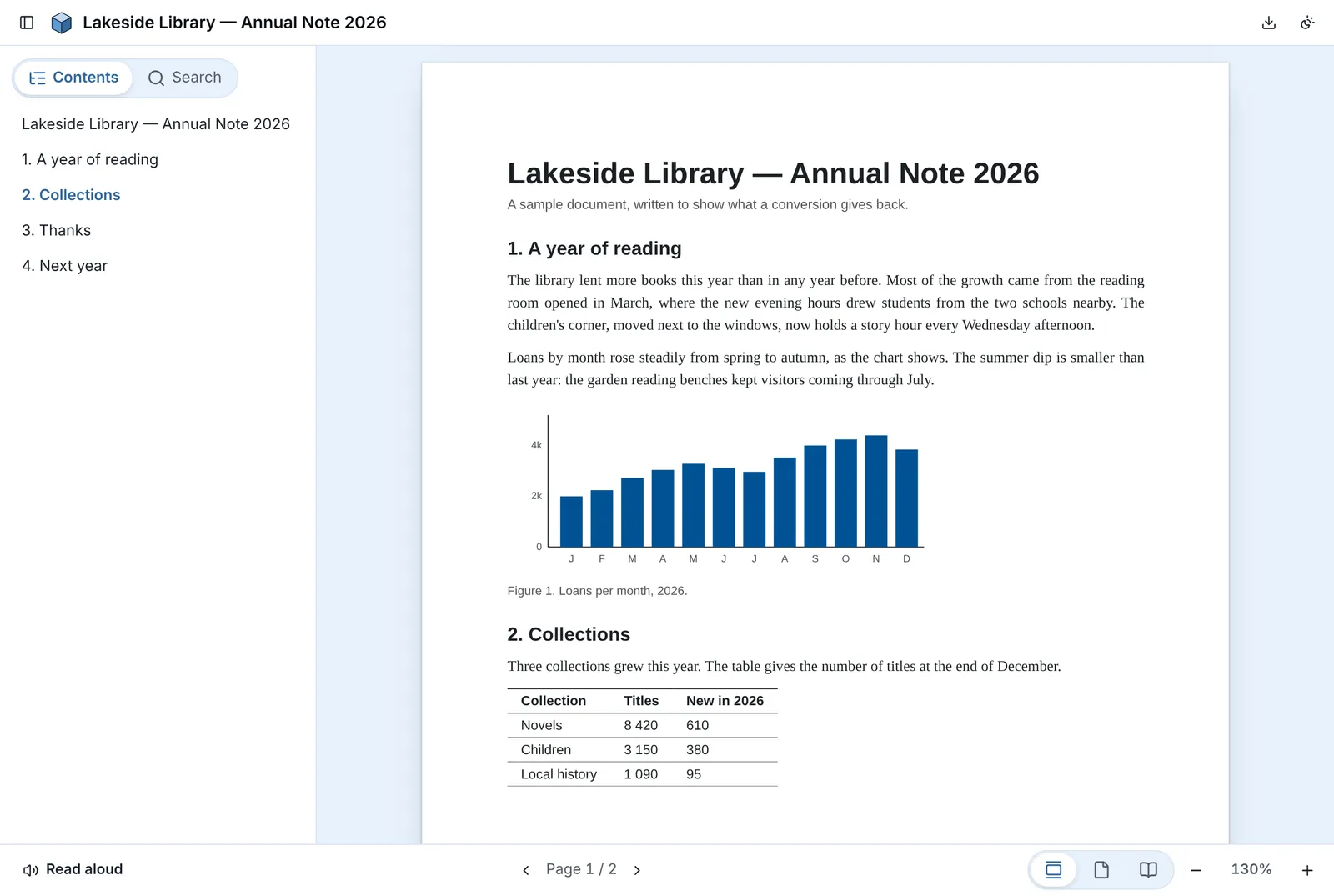Image resolution: width=1334 pixels, height=896 pixels.
Task: Jump to '3. Thanks' section
Action: tap(56, 230)
